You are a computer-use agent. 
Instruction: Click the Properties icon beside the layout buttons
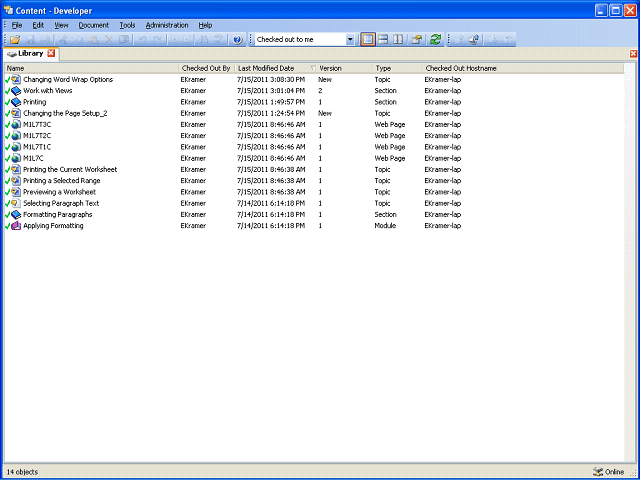click(x=416, y=40)
